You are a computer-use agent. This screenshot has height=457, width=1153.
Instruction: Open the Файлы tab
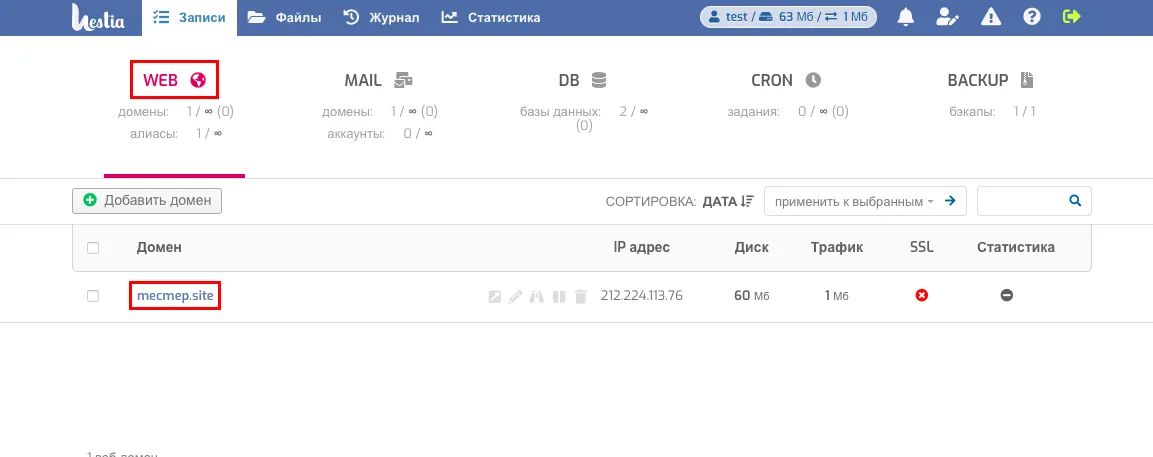(285, 18)
